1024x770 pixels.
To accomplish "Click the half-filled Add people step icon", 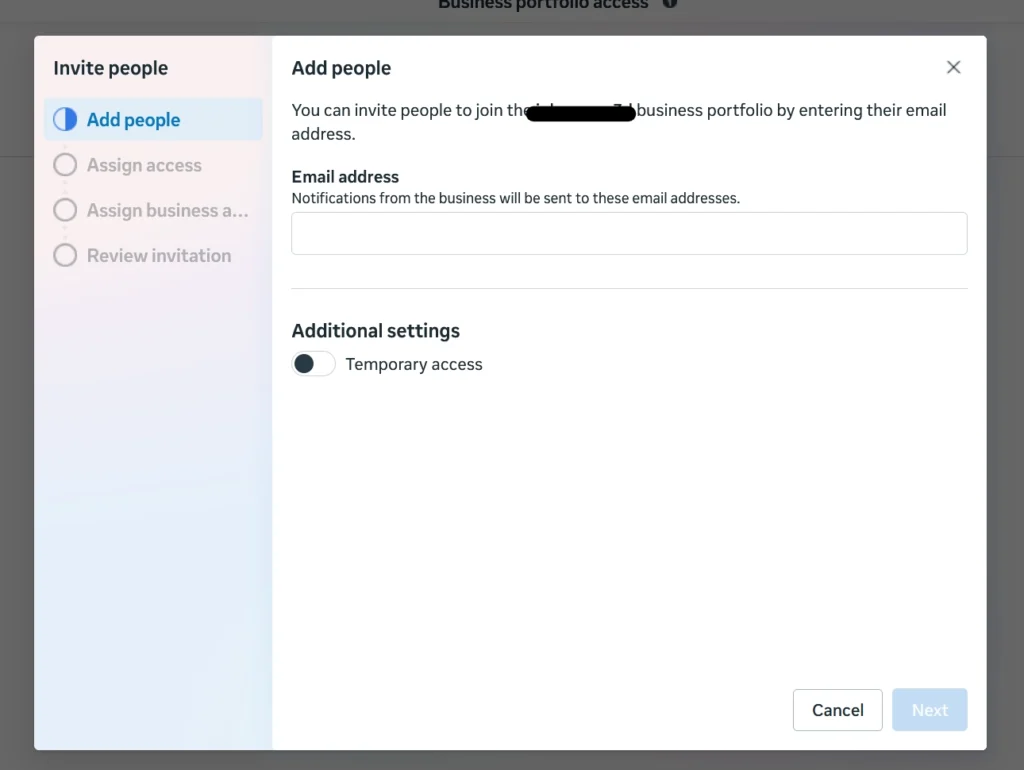I will [65, 120].
